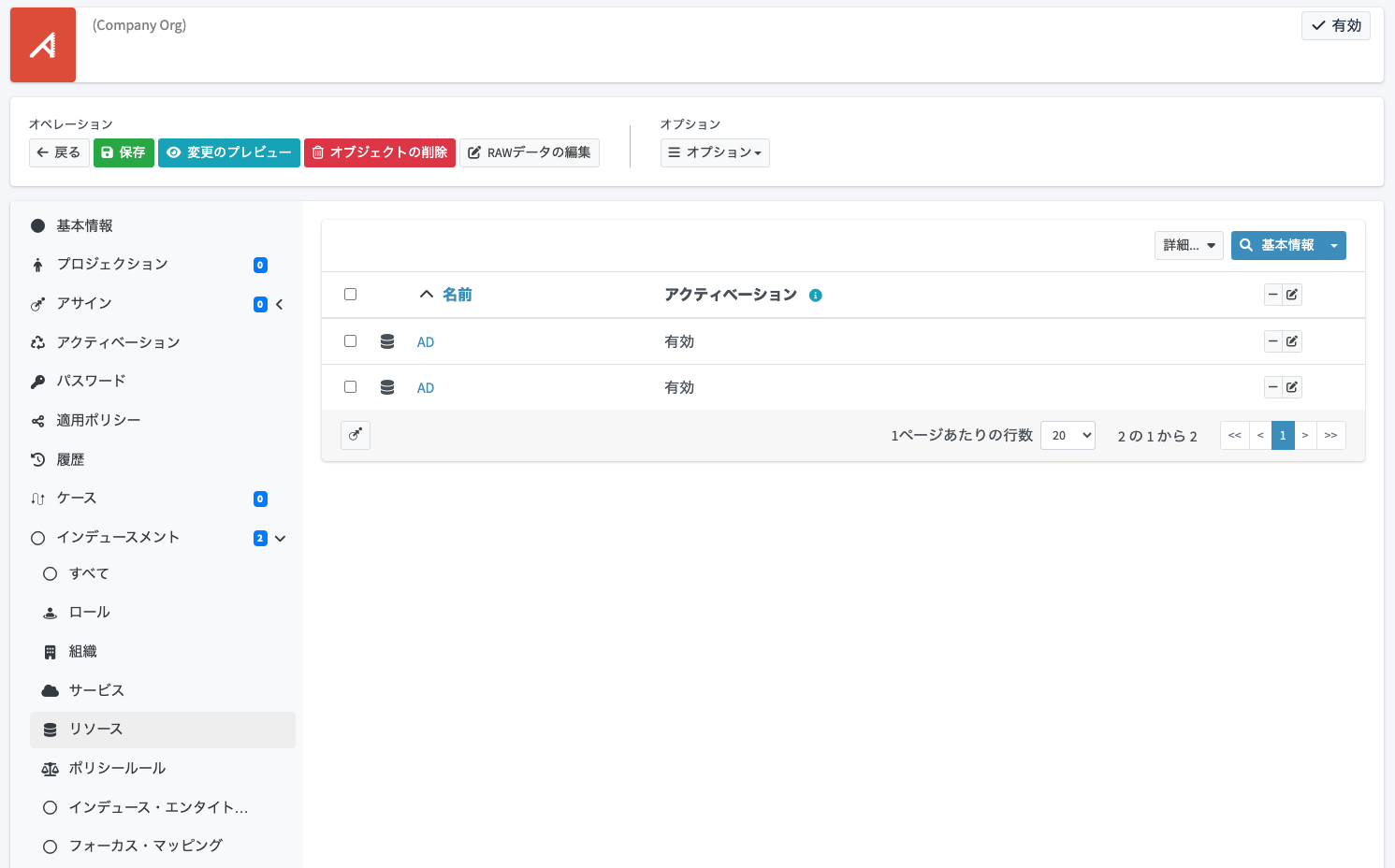Viewport: 1395px width, 868px height.
Task: Select フォーカス・マッピング sidebar entry
Action: pos(146,846)
